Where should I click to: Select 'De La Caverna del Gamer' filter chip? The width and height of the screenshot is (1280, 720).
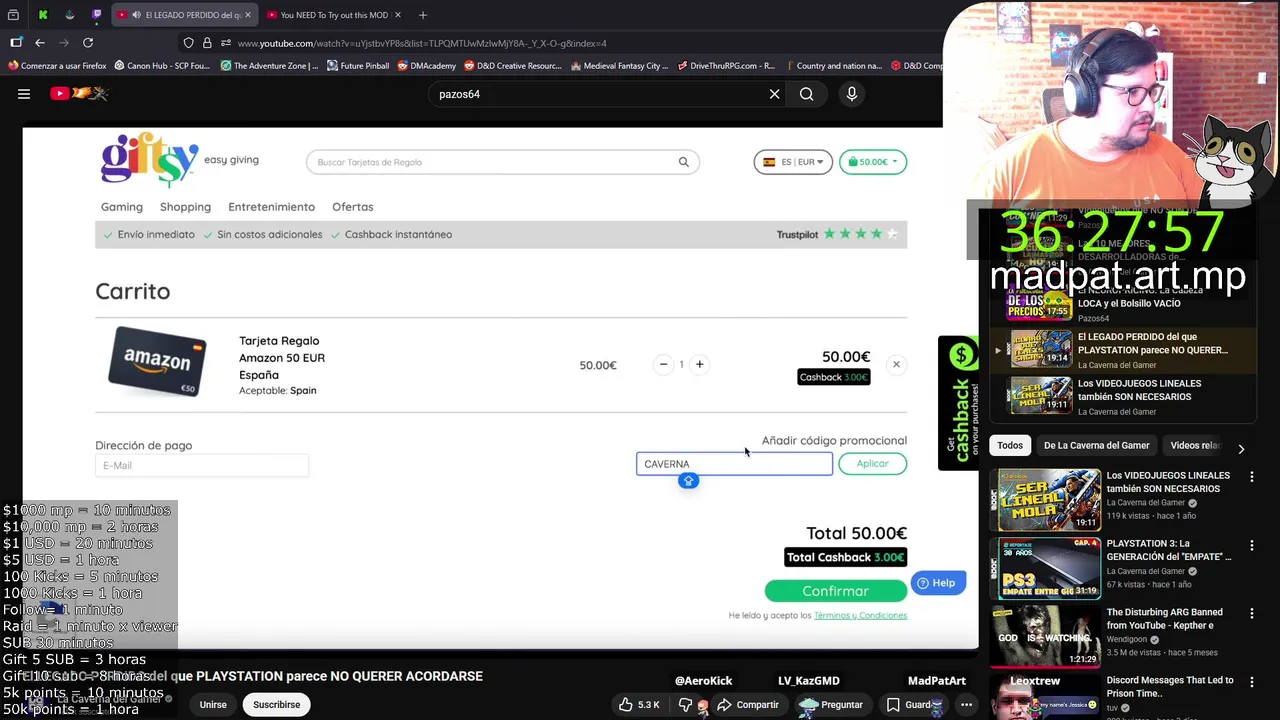(x=1096, y=446)
